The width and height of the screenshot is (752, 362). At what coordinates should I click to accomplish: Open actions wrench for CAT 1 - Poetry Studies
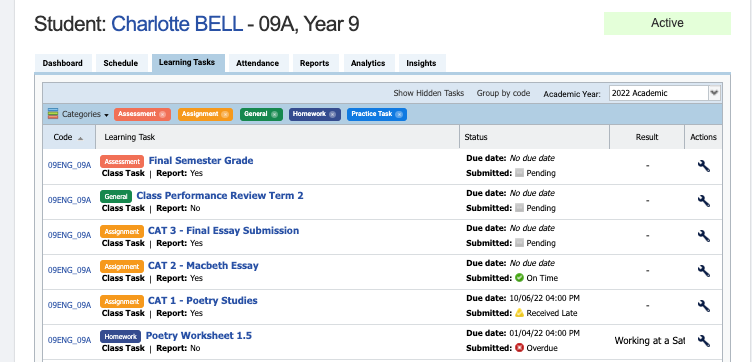704,306
